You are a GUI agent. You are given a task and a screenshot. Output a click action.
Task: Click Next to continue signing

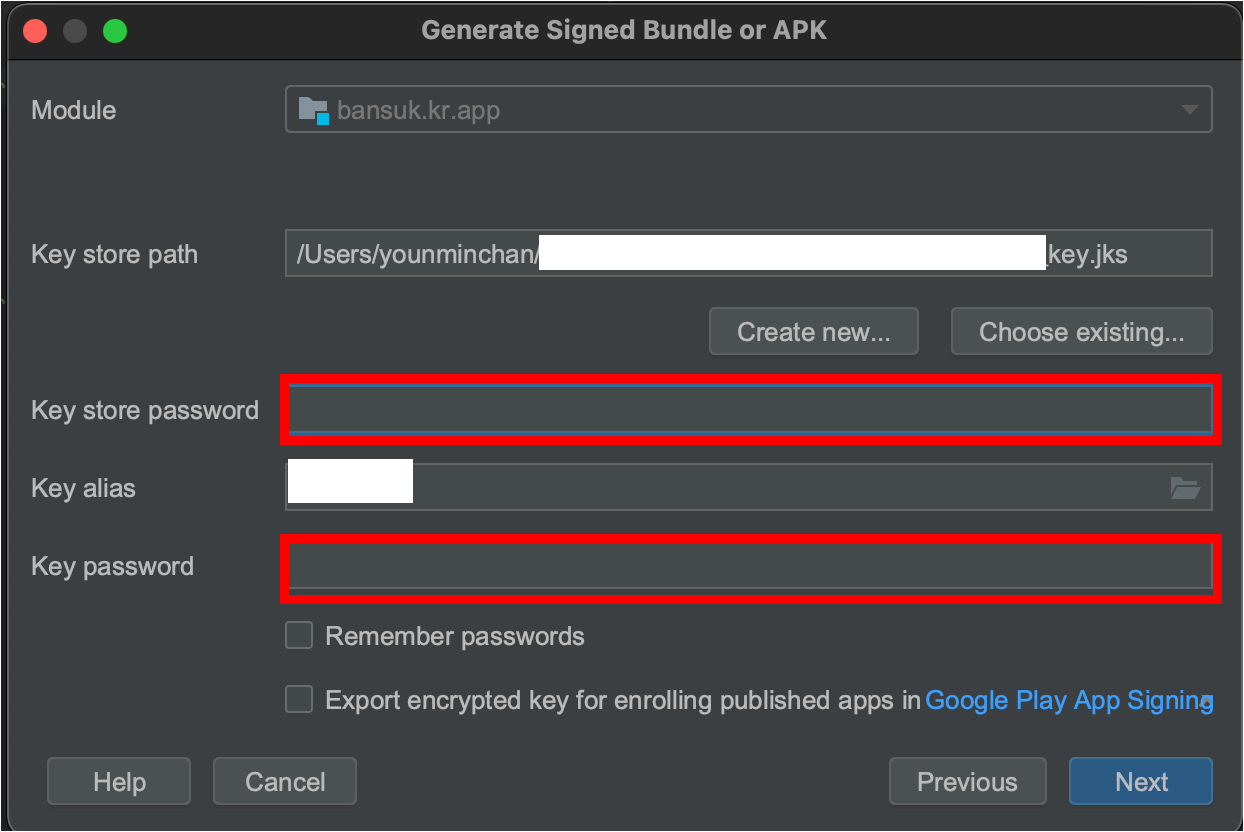point(1140,781)
